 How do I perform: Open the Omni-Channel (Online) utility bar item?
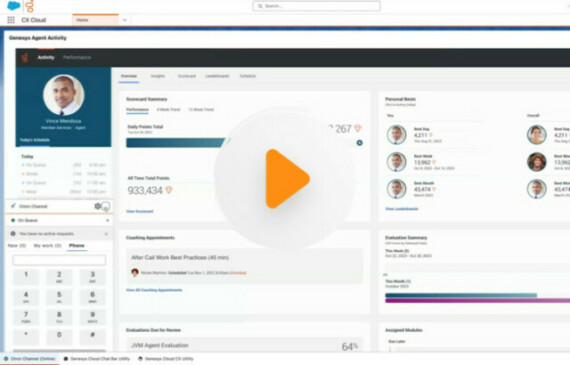[x=30, y=359]
